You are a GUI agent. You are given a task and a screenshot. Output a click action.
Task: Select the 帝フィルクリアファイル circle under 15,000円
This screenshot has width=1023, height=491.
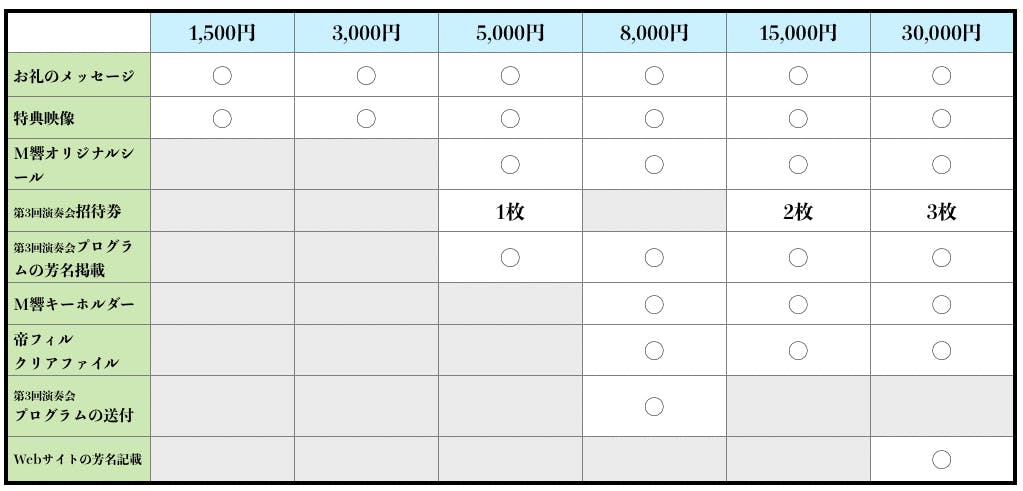(x=798, y=350)
